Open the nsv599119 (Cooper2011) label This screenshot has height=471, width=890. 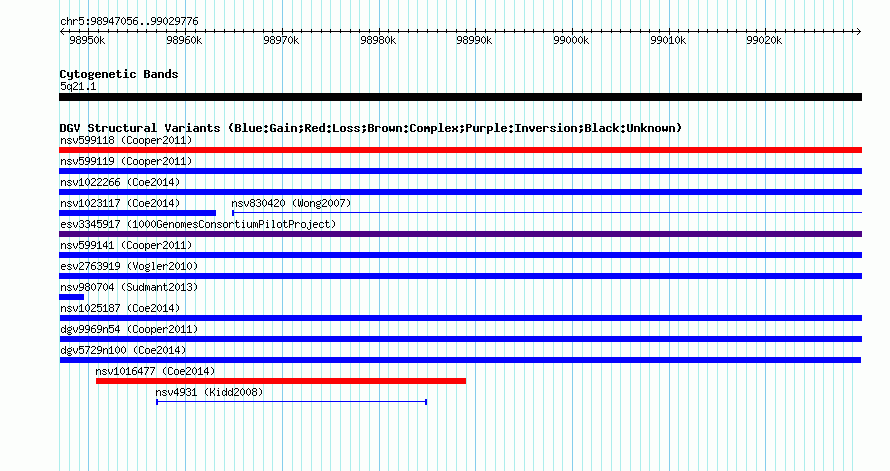pos(126,161)
